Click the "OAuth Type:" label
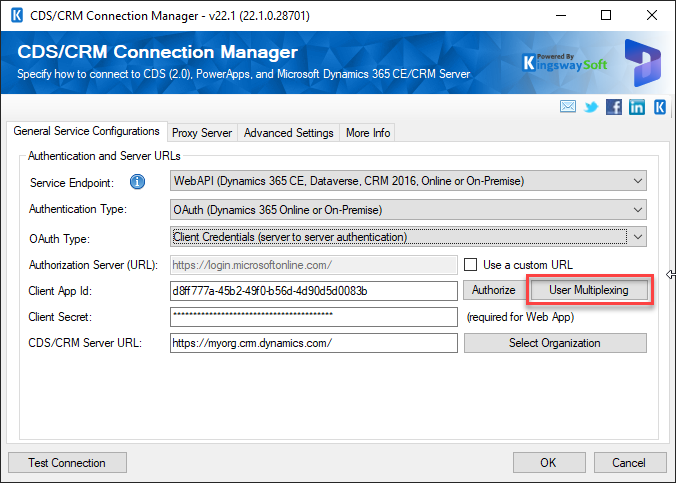This screenshot has height=483, width=676. (59, 238)
